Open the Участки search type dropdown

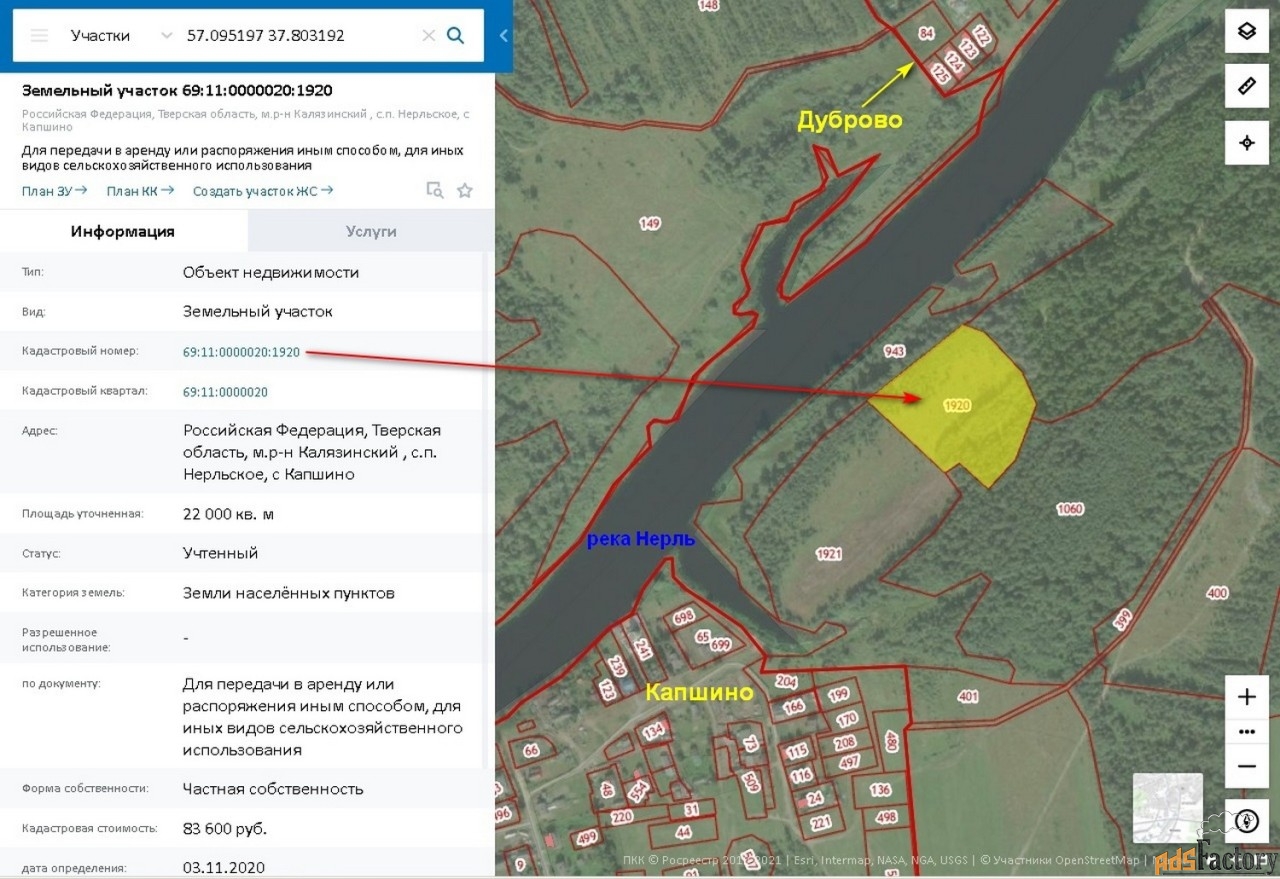pos(121,35)
